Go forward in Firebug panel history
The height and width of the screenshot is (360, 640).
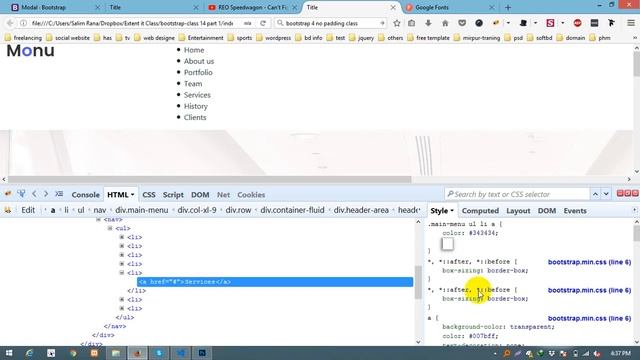pos(46,194)
